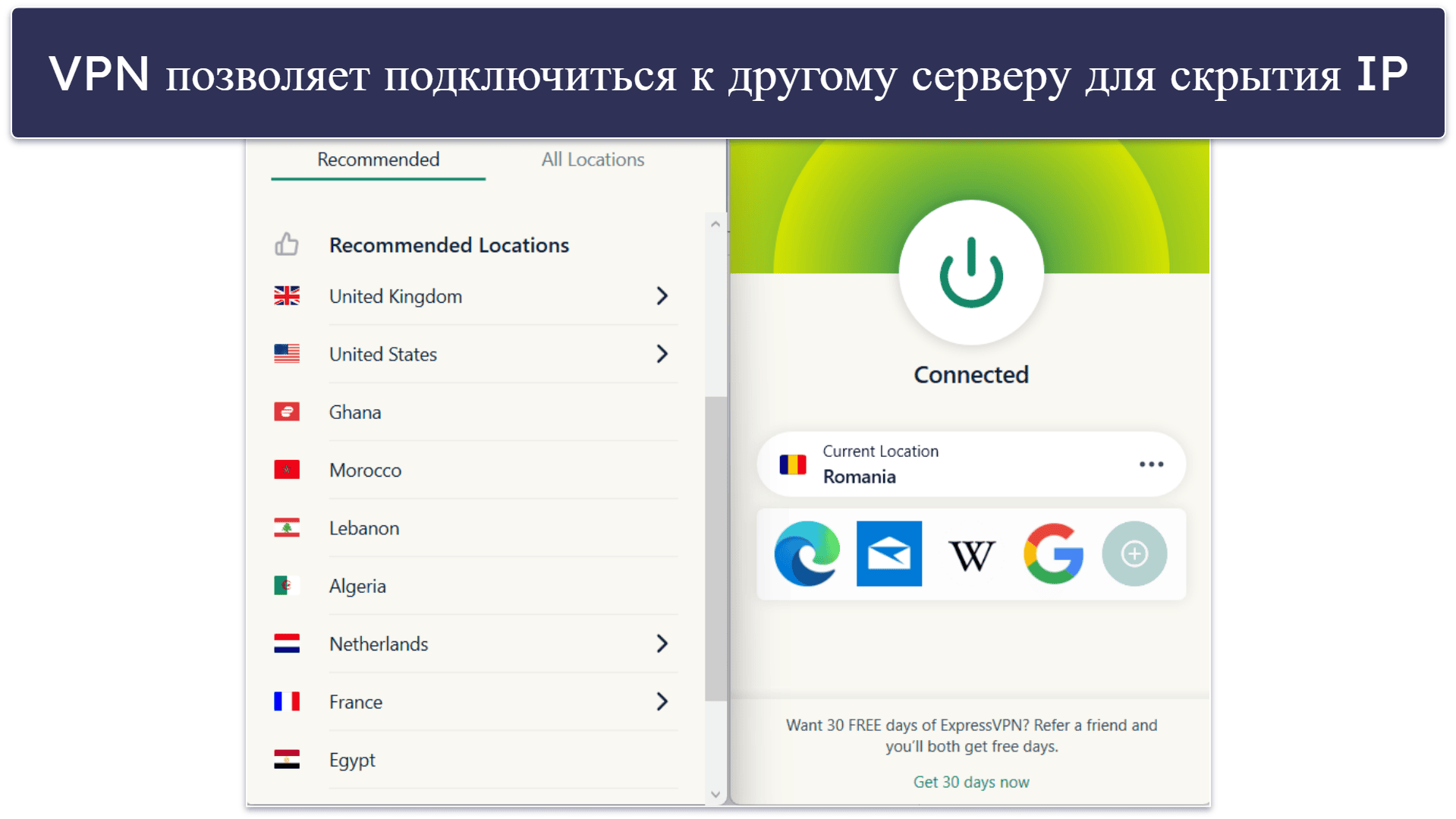Click the Ghana row flag icon
1456x819 pixels.
tap(287, 411)
